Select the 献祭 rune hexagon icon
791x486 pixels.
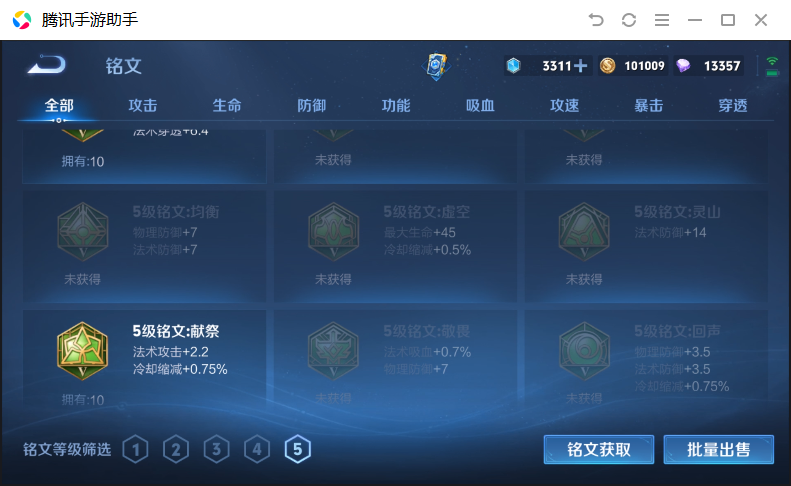pos(83,351)
